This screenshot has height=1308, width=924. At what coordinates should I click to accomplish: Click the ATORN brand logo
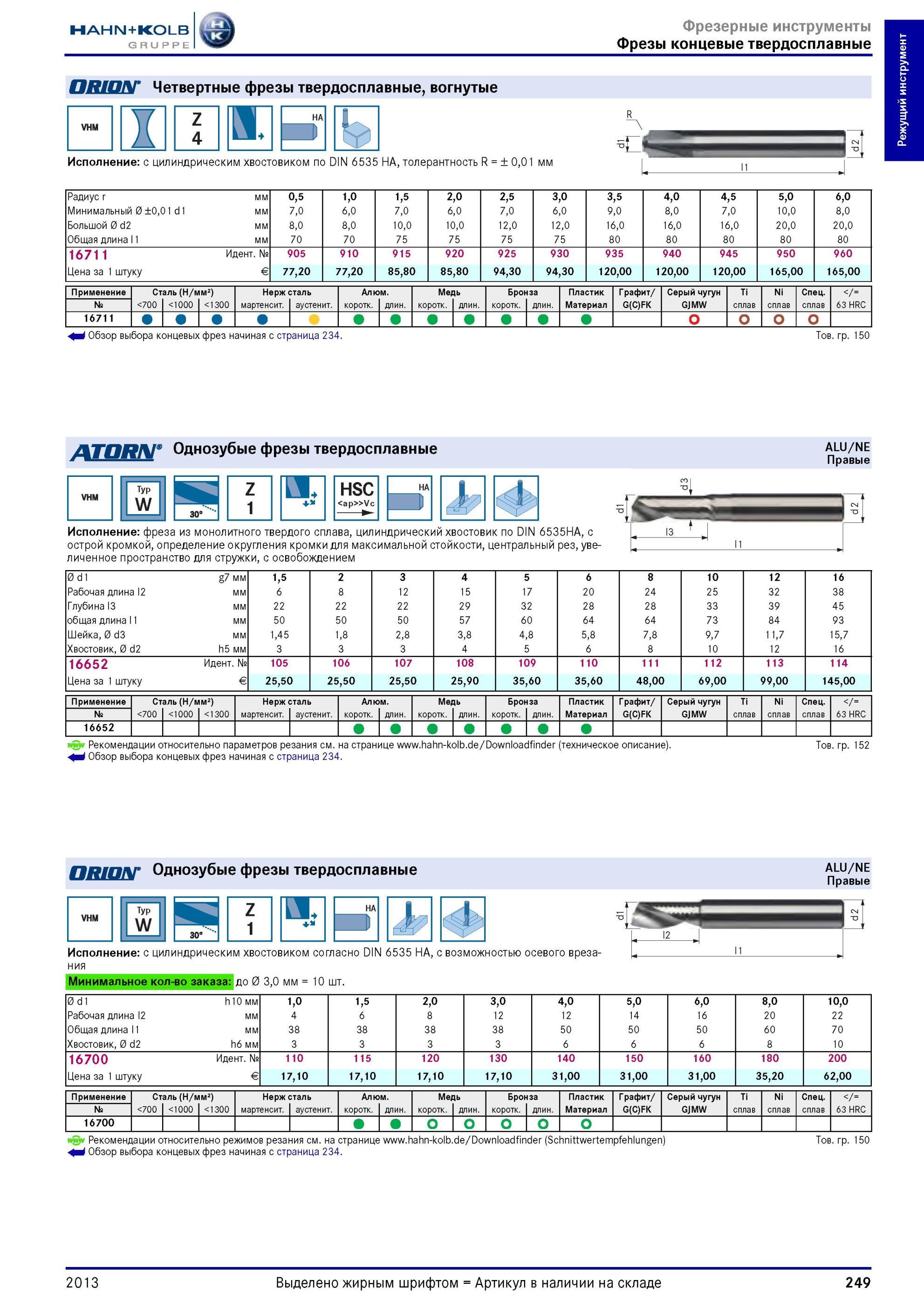point(116,452)
